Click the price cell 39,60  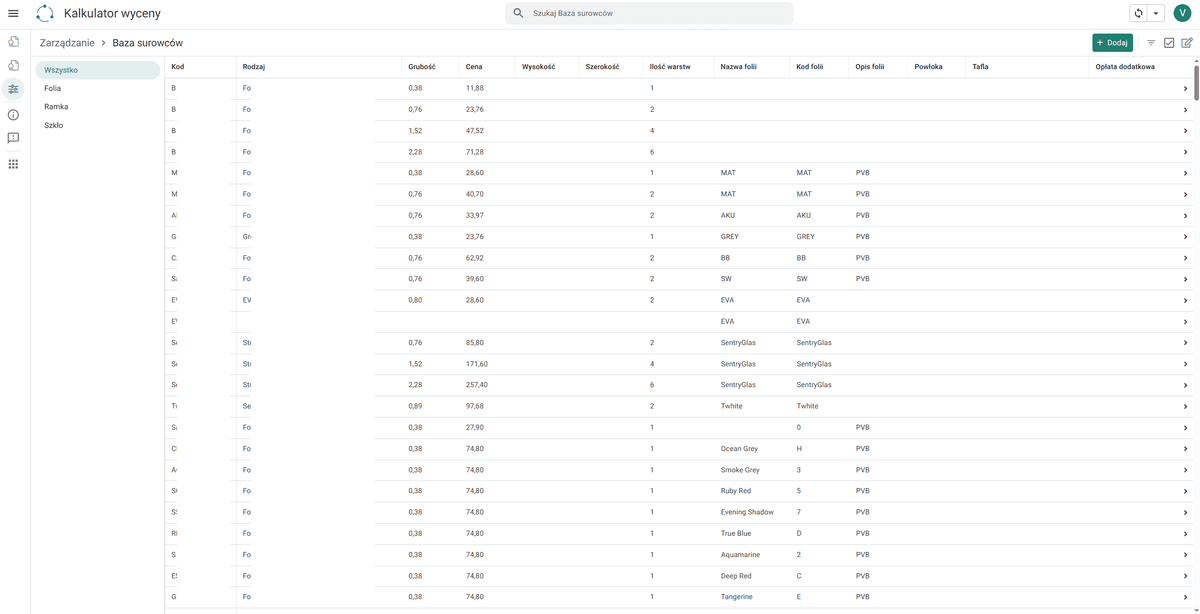[475, 279]
